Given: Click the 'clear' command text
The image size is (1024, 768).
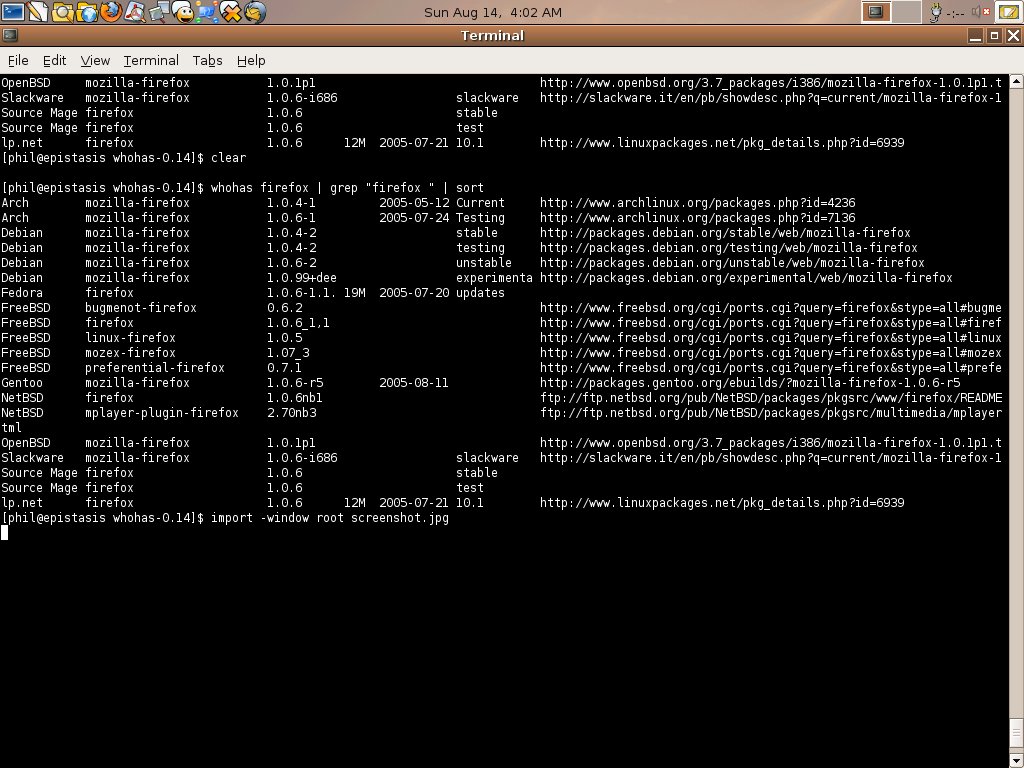Looking at the screenshot, I should point(229,158).
